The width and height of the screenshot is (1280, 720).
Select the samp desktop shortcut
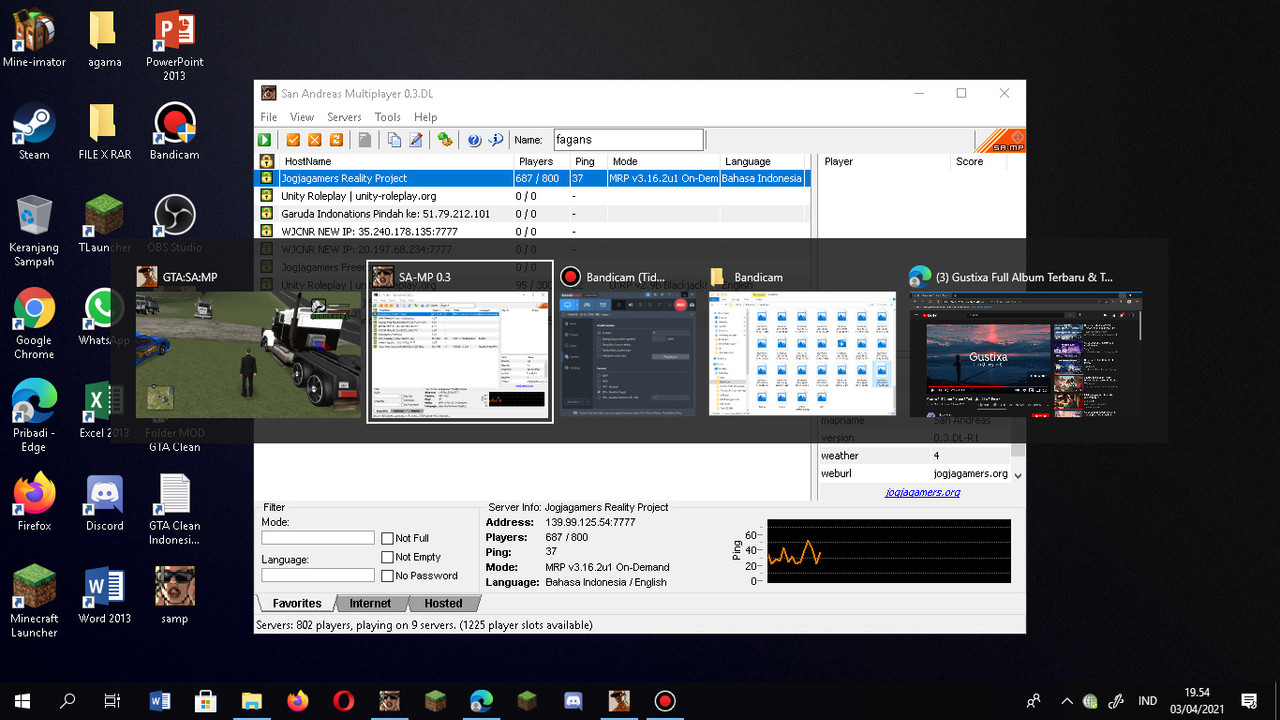tap(174, 596)
